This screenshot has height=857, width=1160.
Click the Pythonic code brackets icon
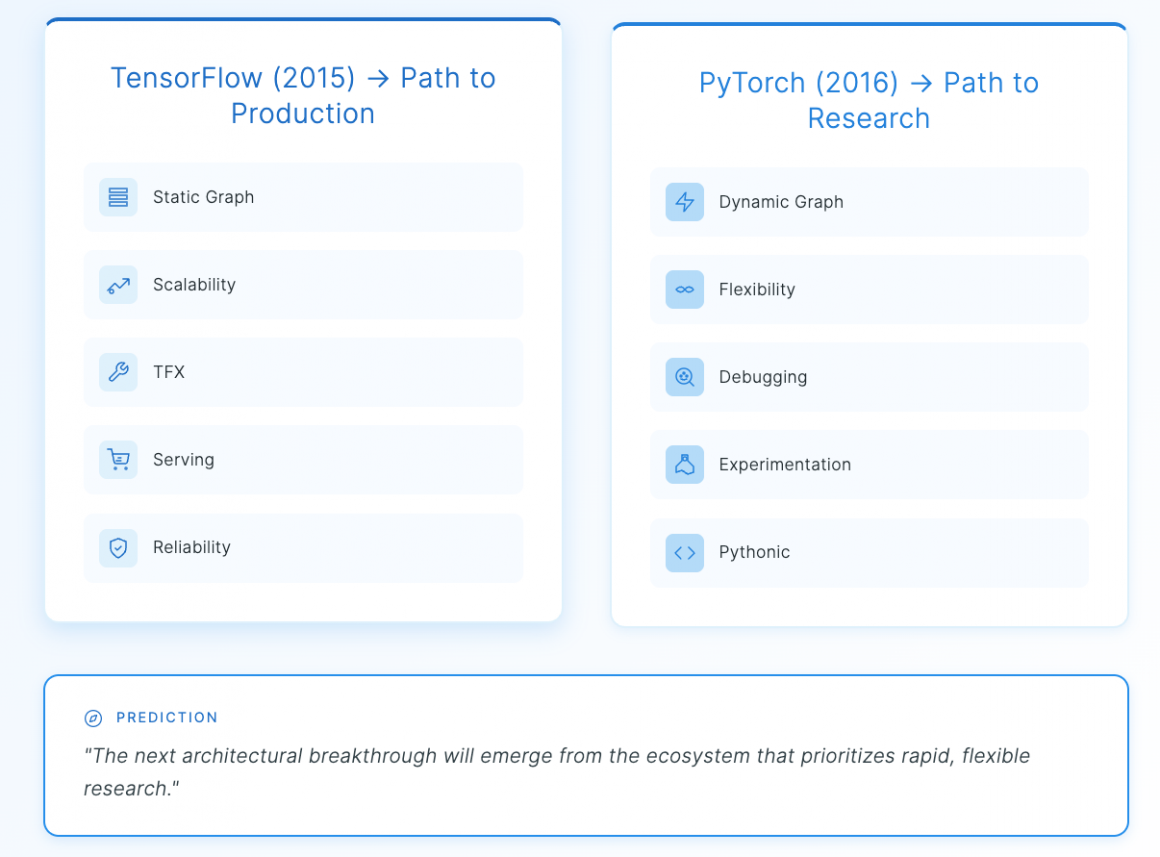pos(685,552)
